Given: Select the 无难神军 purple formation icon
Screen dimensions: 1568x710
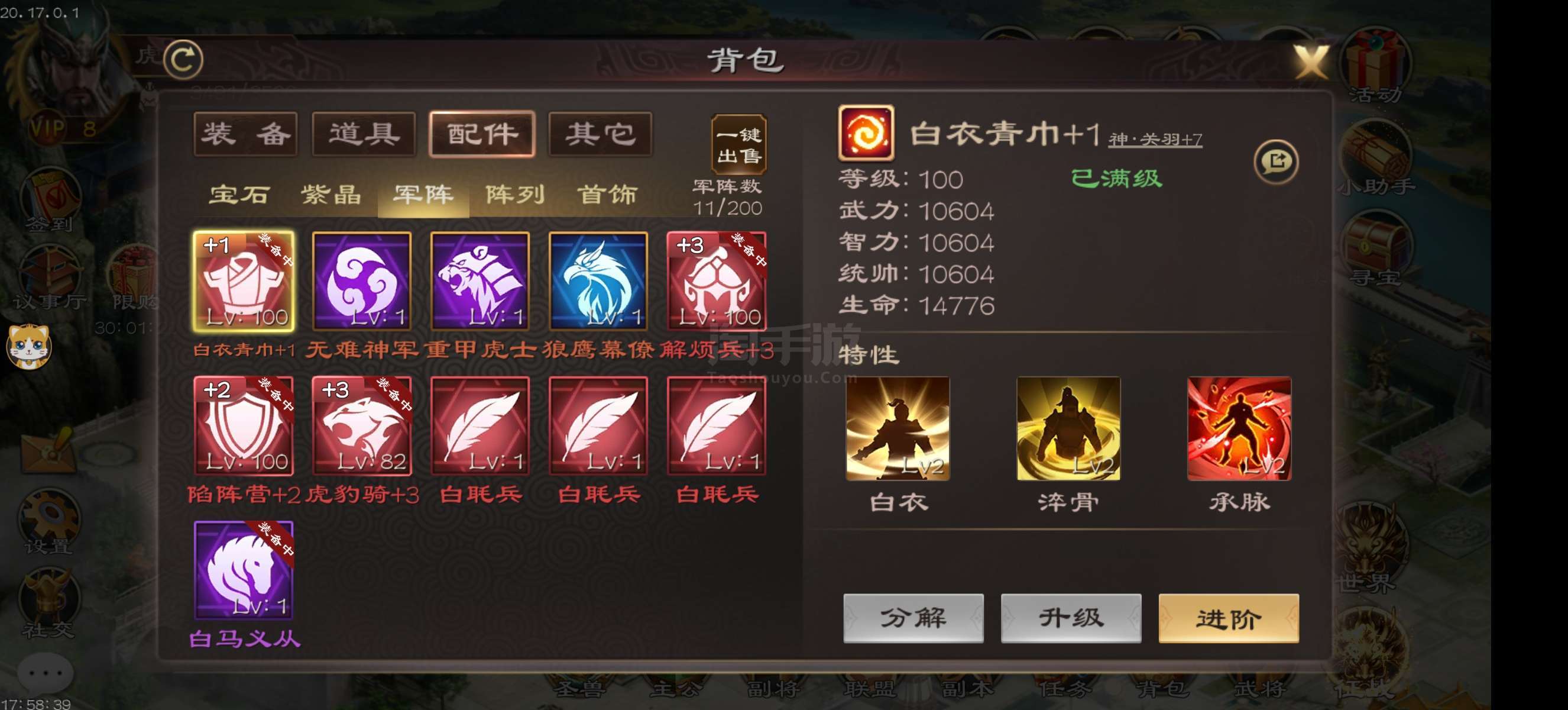Looking at the screenshot, I should point(362,281).
